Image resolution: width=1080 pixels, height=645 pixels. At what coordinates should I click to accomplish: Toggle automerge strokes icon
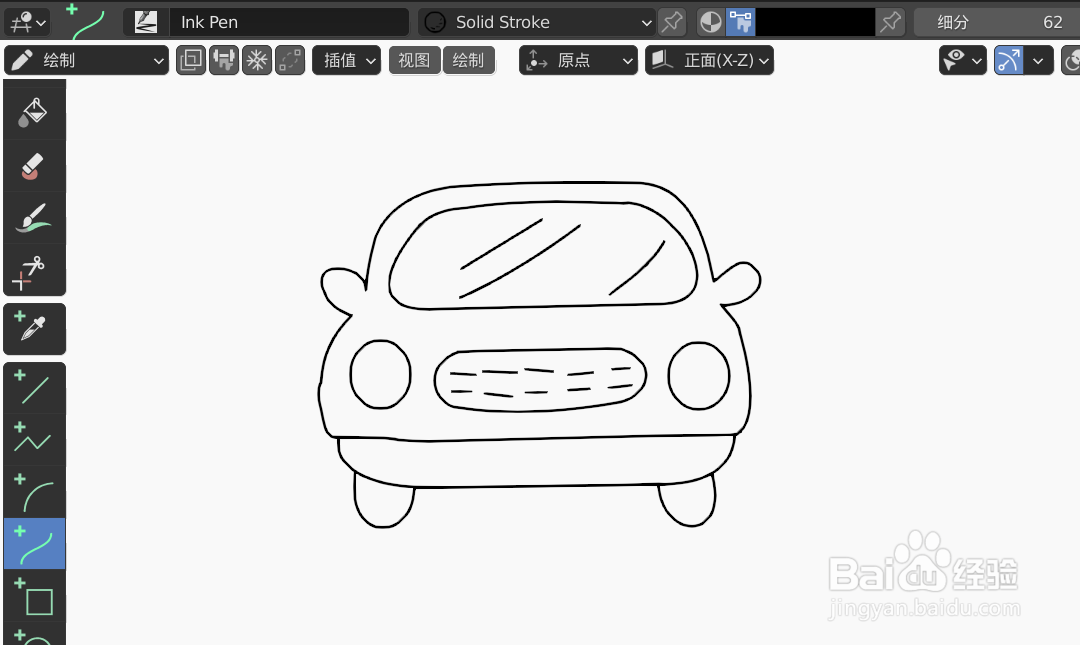(x=224, y=61)
